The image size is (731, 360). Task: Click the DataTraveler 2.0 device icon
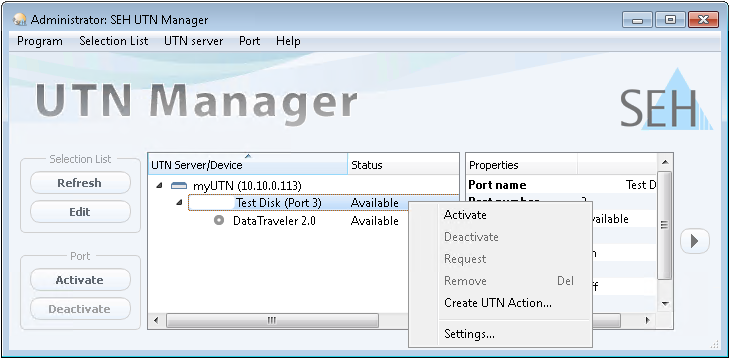tap(219, 220)
